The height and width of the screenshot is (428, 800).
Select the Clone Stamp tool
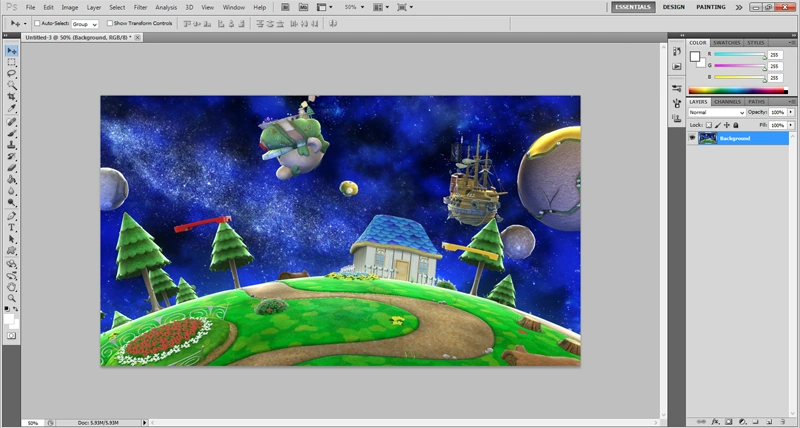pos(11,145)
